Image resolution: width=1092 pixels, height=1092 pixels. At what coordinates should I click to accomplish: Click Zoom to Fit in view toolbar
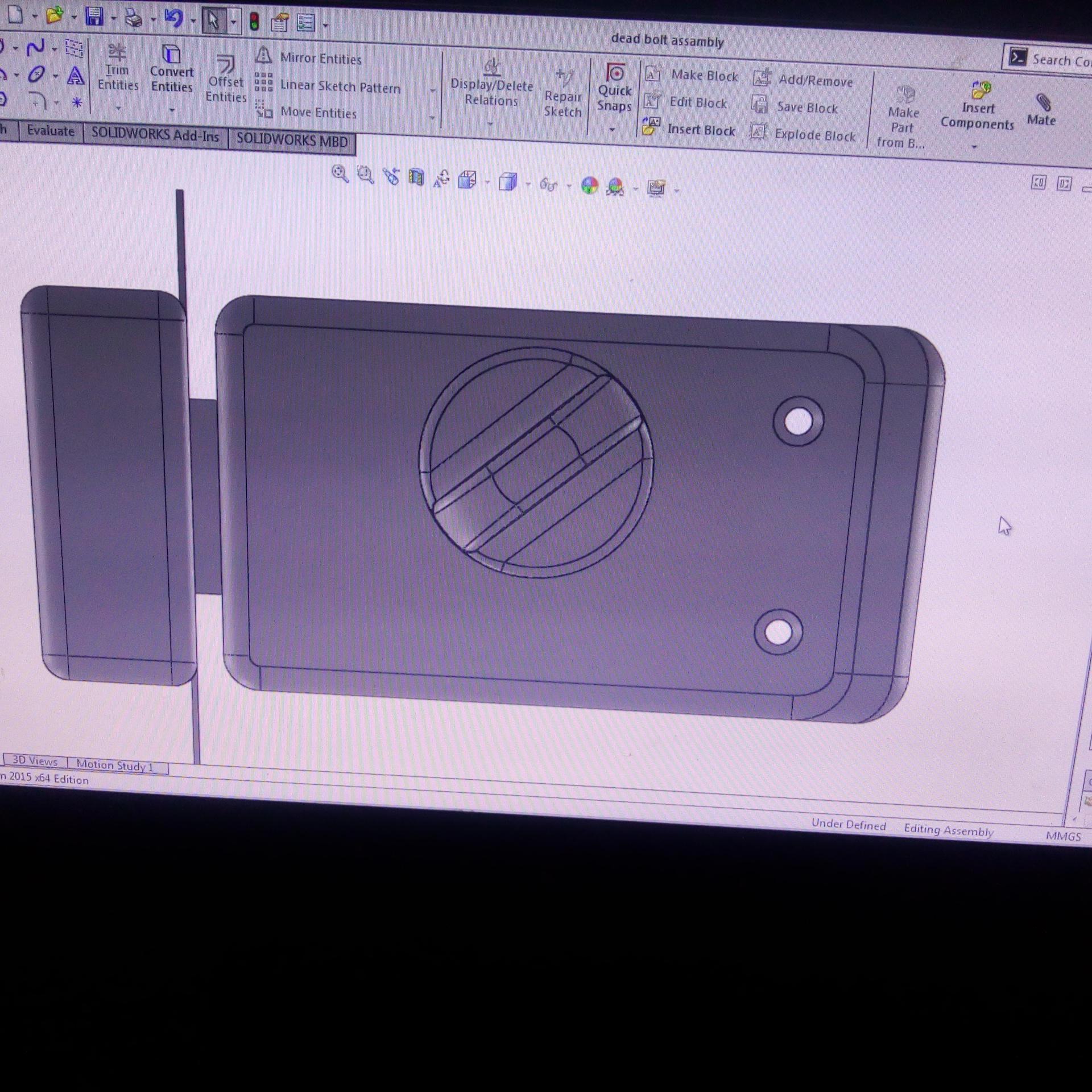340,174
